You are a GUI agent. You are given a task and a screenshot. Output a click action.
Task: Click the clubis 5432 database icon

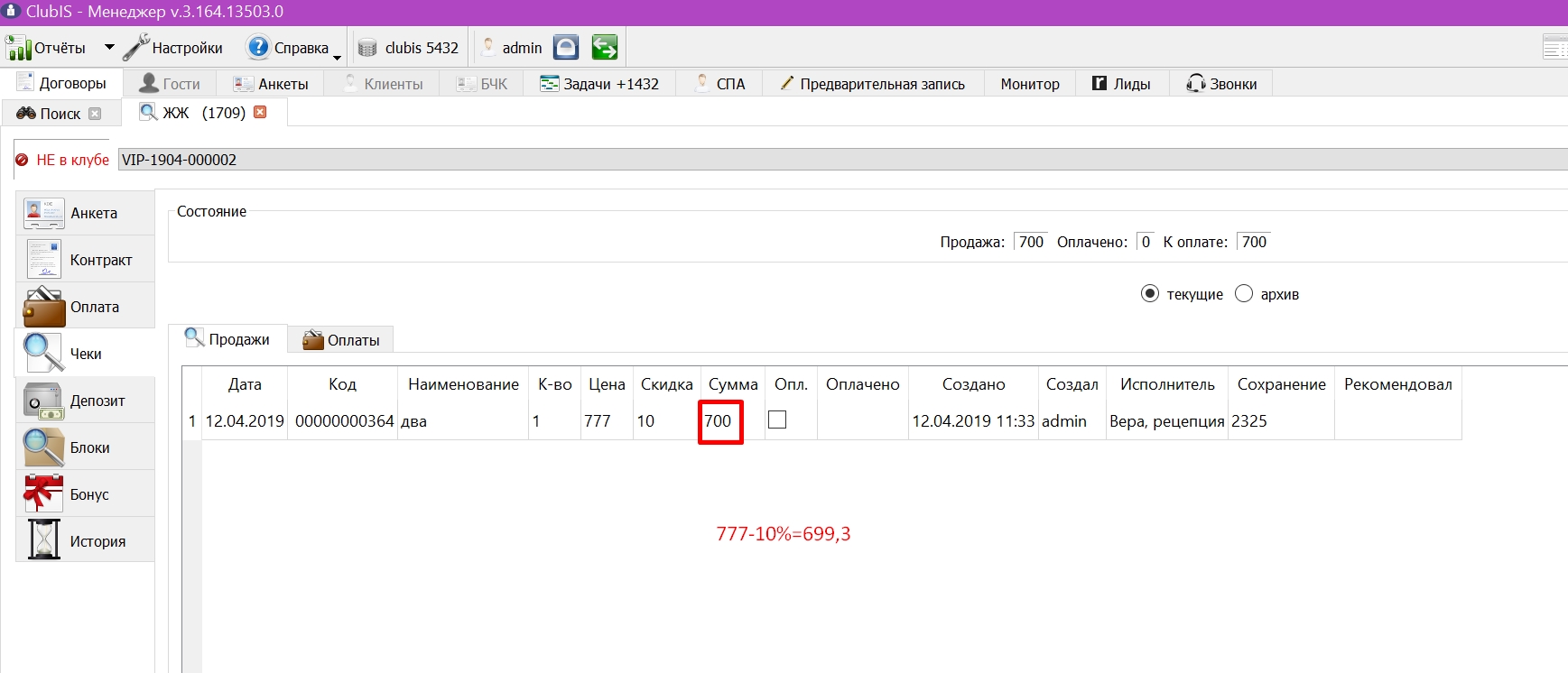[x=367, y=48]
